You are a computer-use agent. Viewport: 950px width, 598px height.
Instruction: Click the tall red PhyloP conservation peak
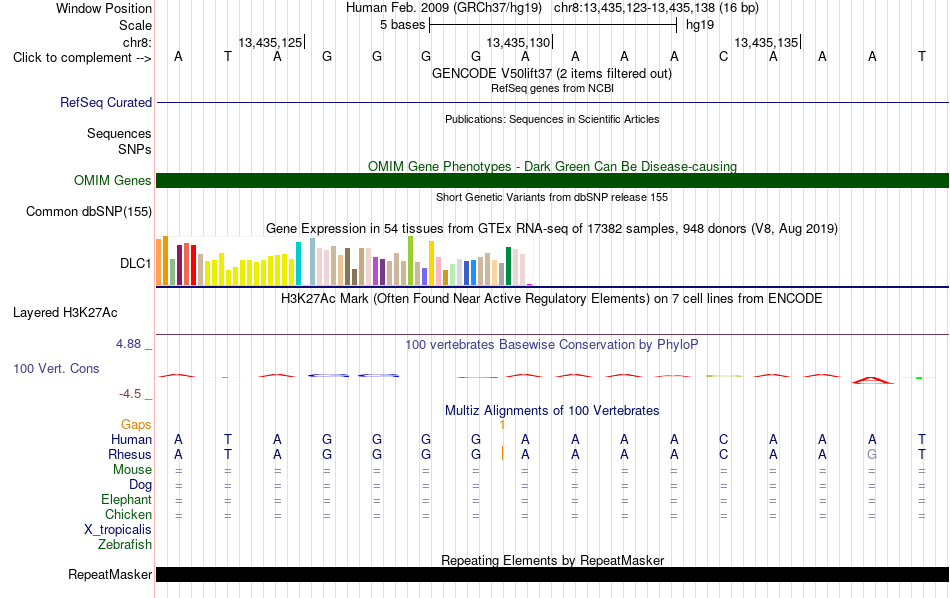872,380
